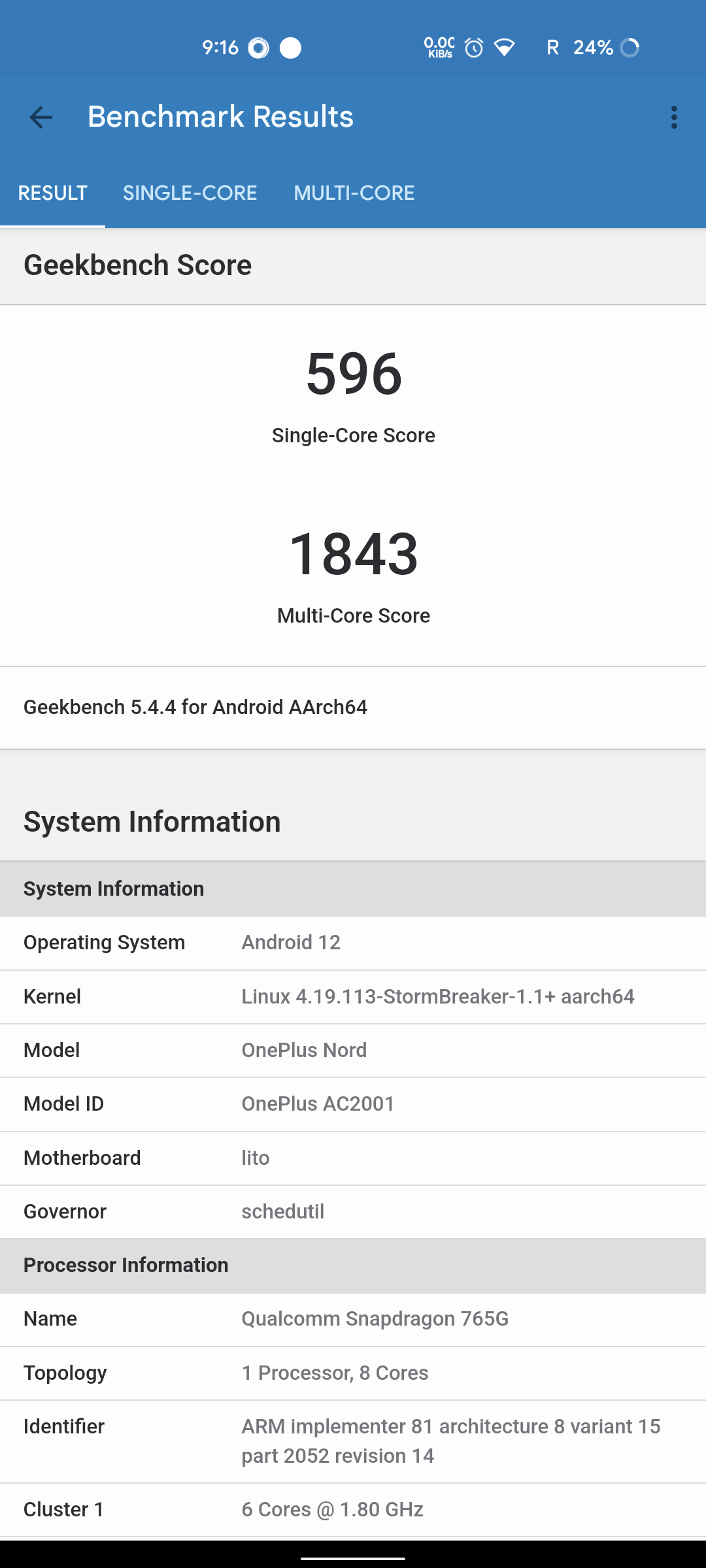This screenshot has width=706, height=1568.
Task: Tap the battery ring indicator icon
Action: coord(630,48)
